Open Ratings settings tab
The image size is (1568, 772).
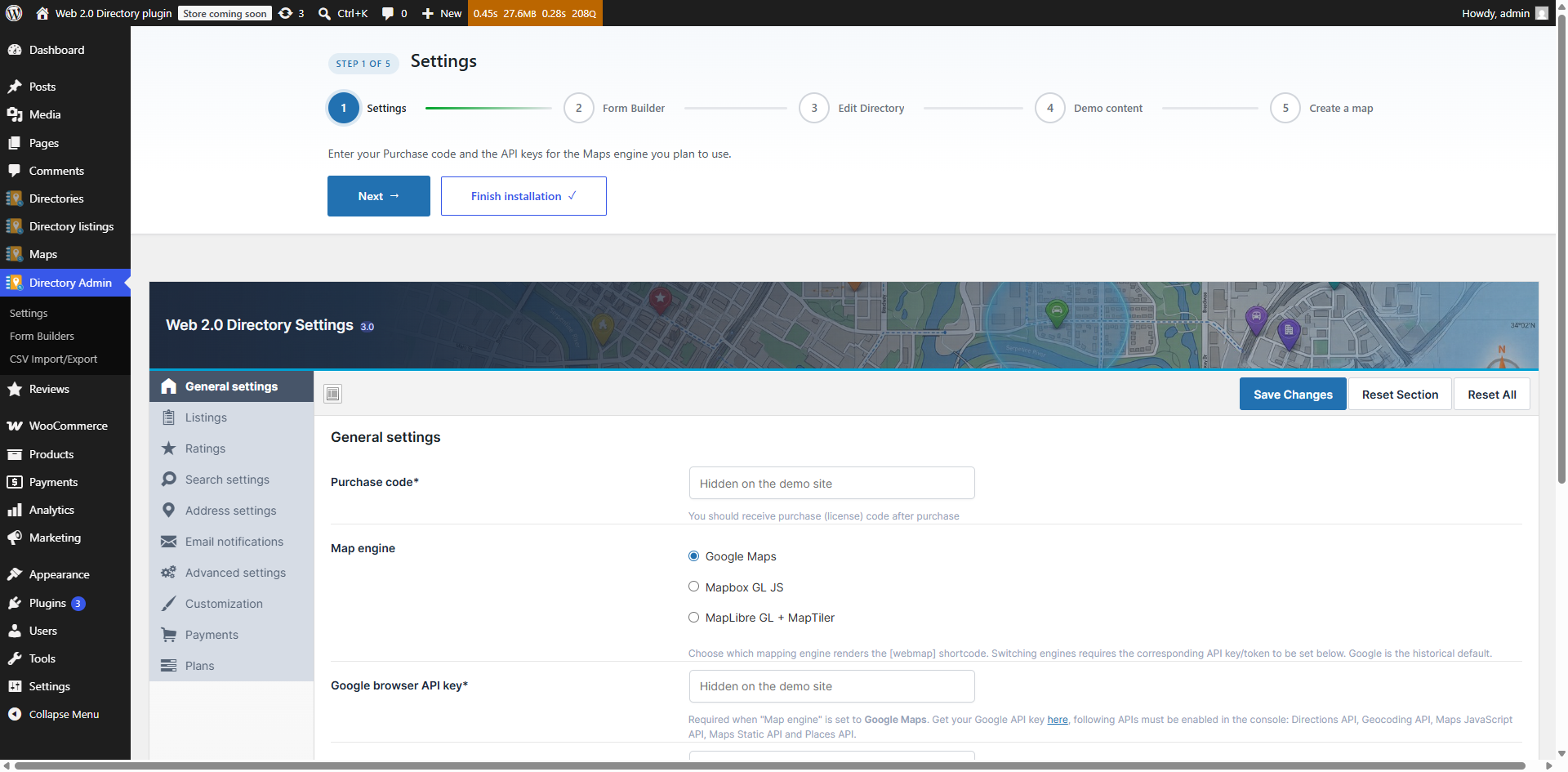click(x=231, y=448)
